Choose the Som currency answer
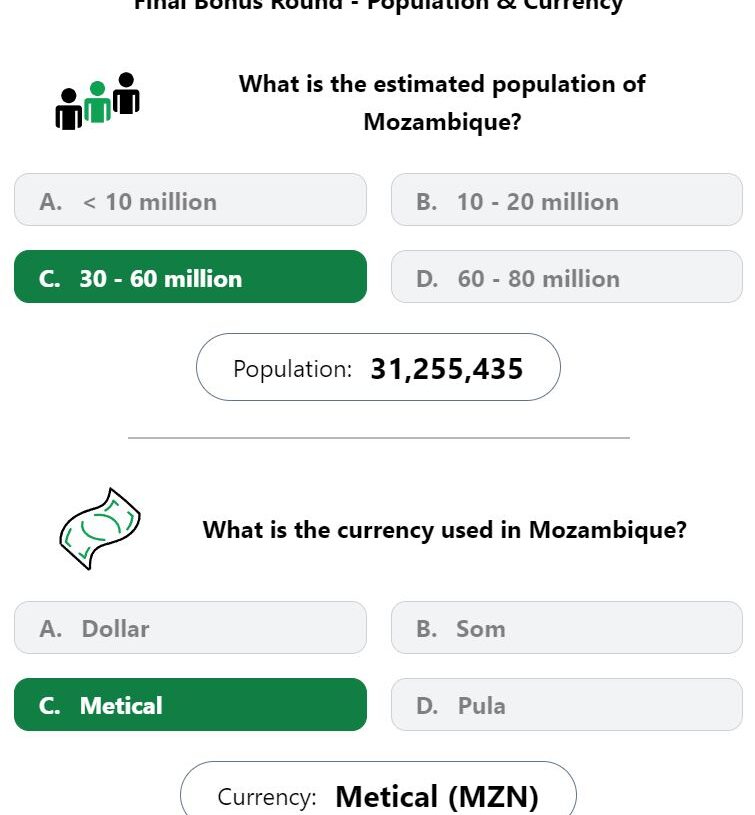Viewport: 755px width, 815px height. click(x=566, y=627)
